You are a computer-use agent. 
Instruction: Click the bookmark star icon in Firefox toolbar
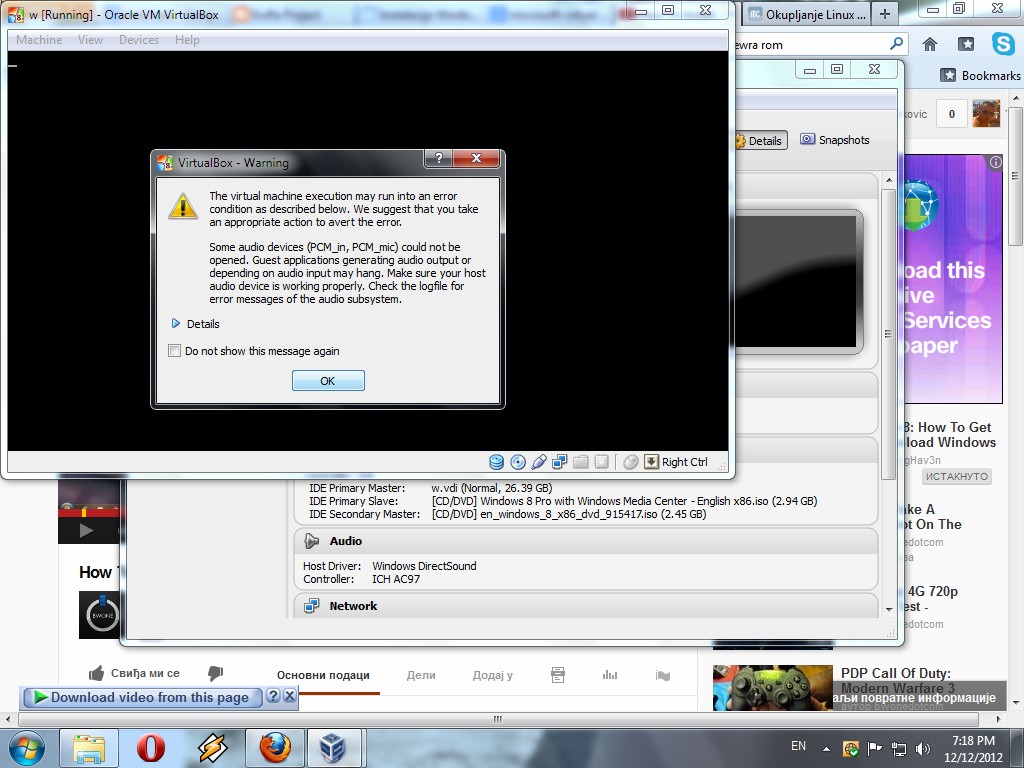[x=966, y=44]
